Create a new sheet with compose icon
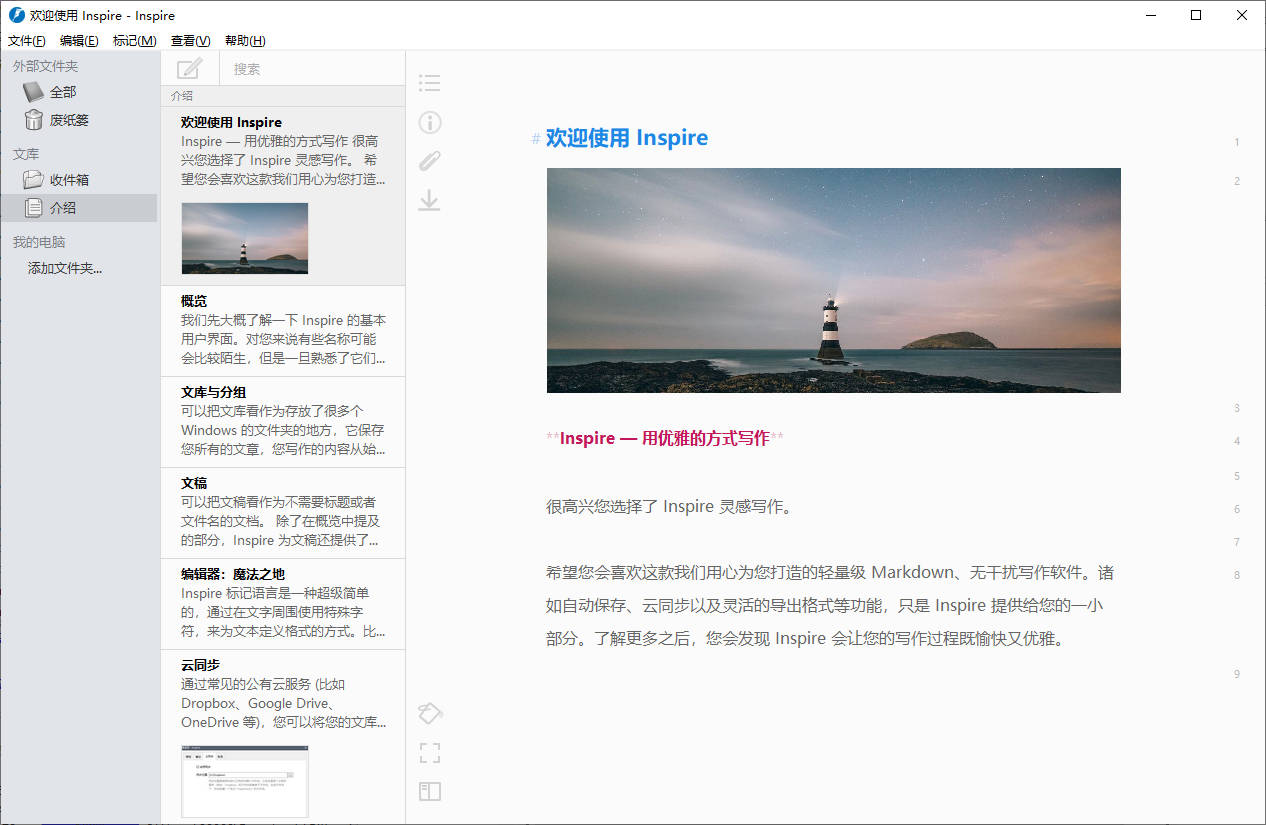The width and height of the screenshot is (1266, 825). (x=189, y=69)
